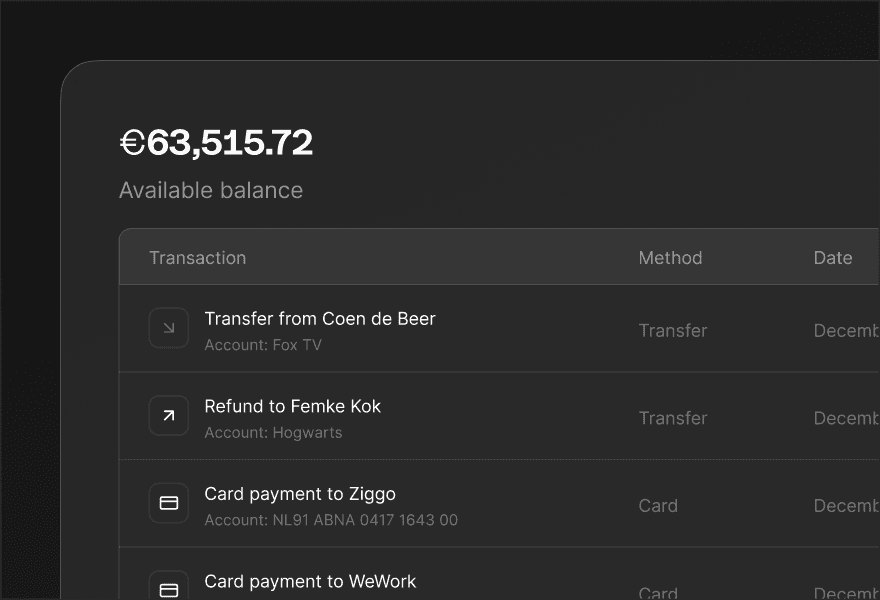Open Card payment to Ziggo transaction
Image resolution: width=880 pixels, height=600 pixels.
tap(300, 494)
